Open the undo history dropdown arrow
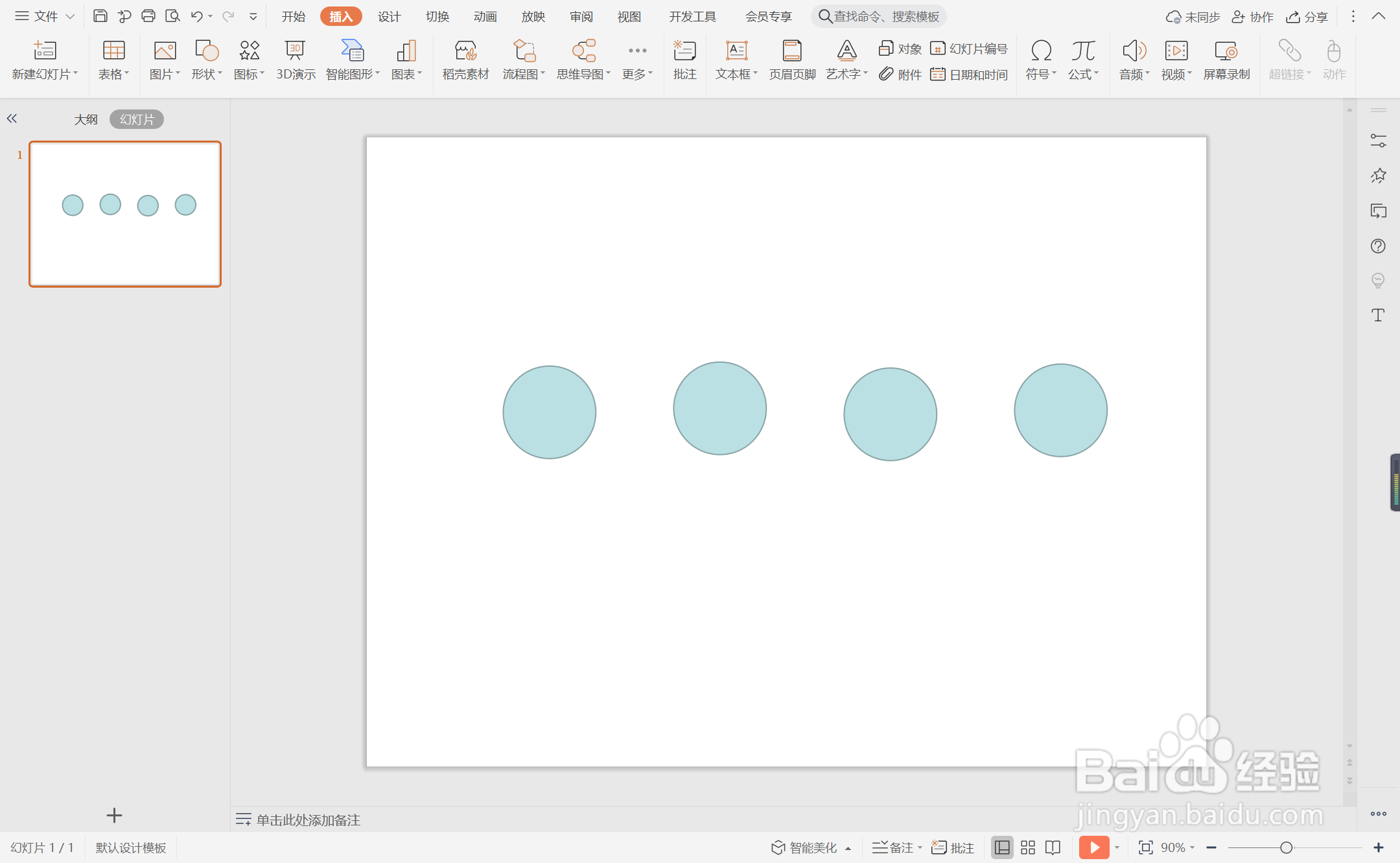 click(210, 16)
